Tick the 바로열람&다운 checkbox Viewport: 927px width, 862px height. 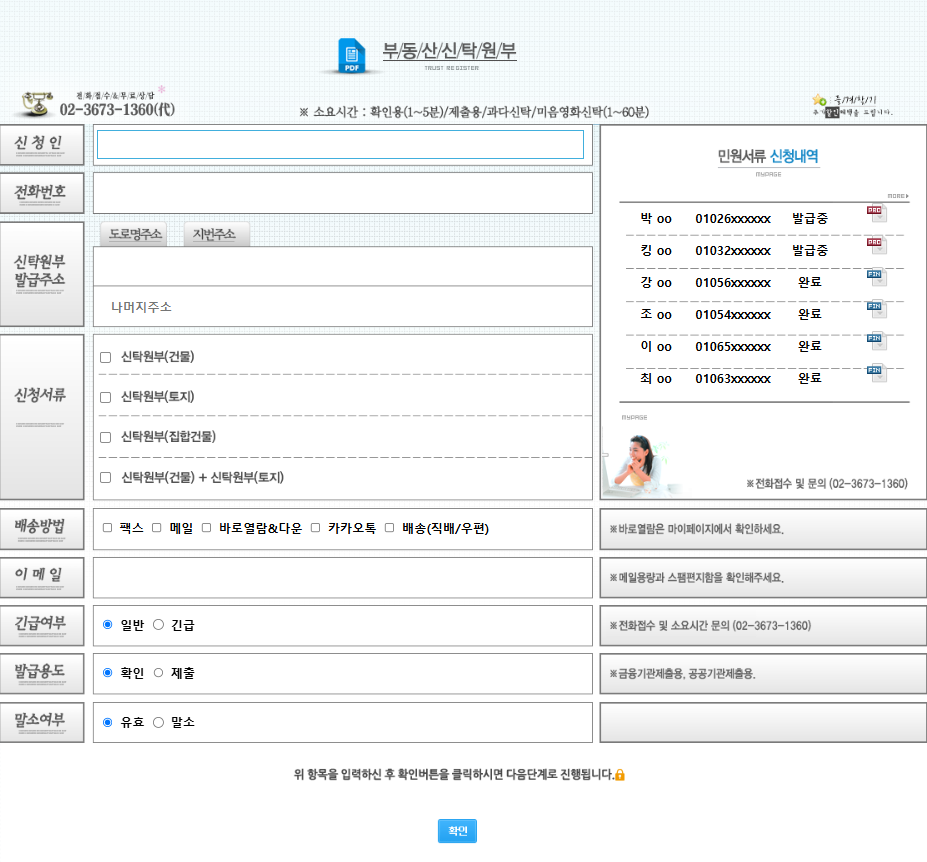(207, 528)
